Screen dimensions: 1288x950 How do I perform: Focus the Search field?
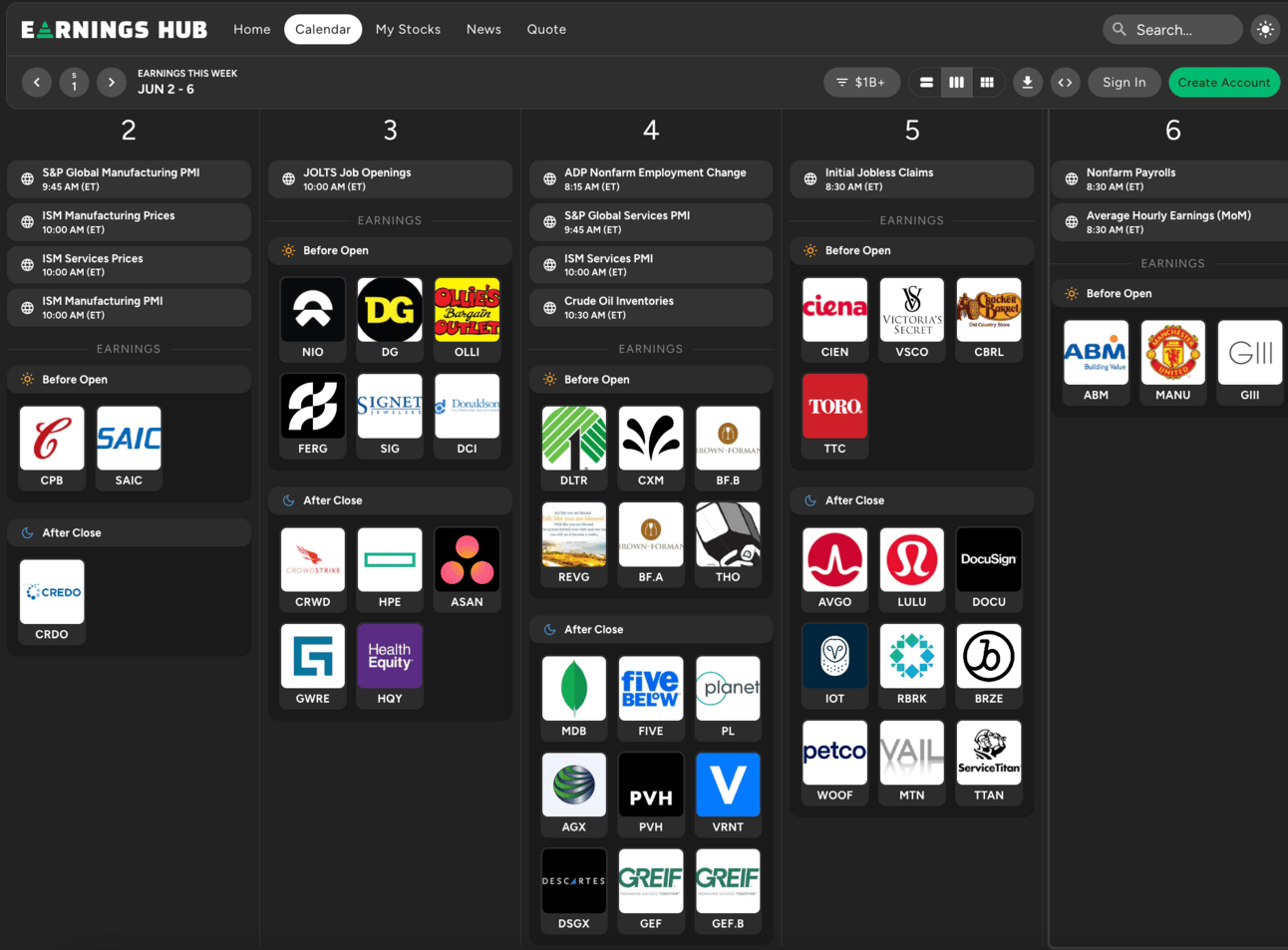click(x=1172, y=30)
